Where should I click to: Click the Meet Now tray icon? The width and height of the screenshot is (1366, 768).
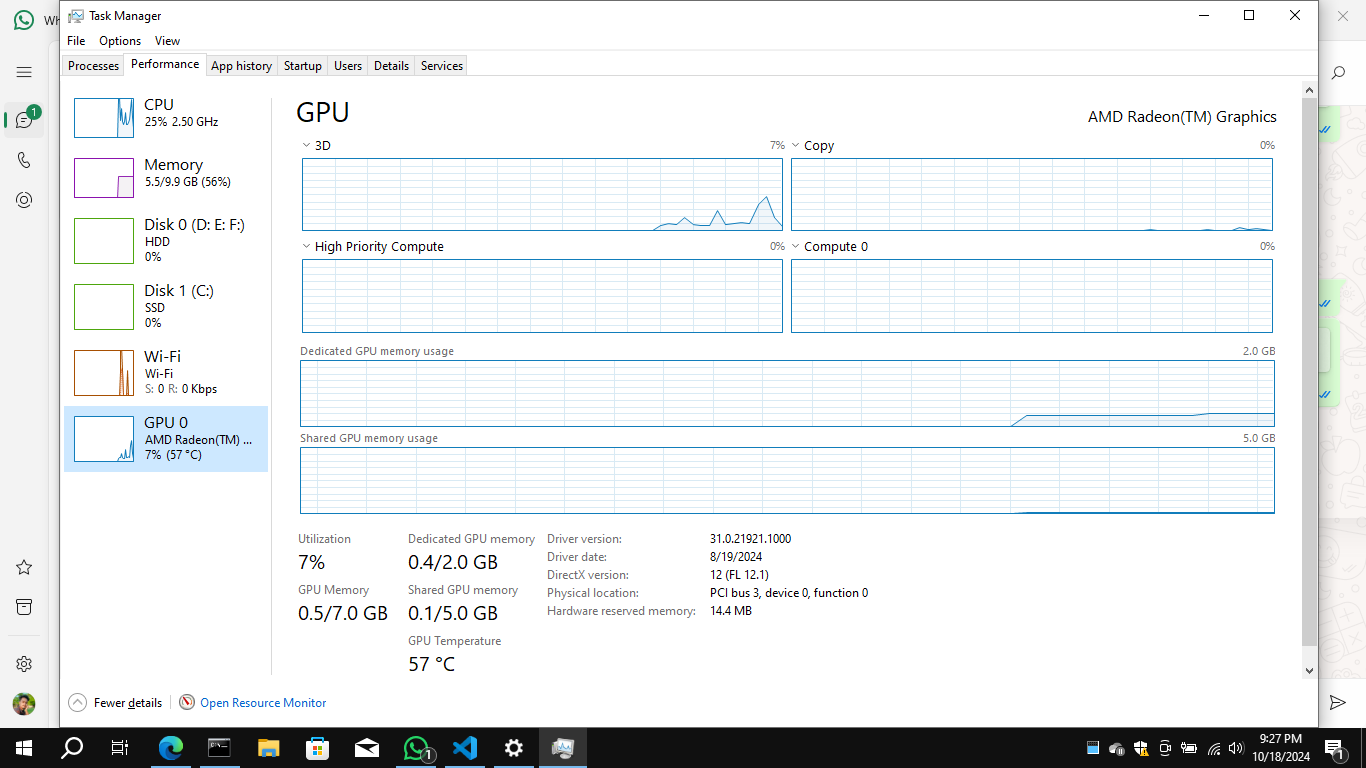tap(1165, 748)
